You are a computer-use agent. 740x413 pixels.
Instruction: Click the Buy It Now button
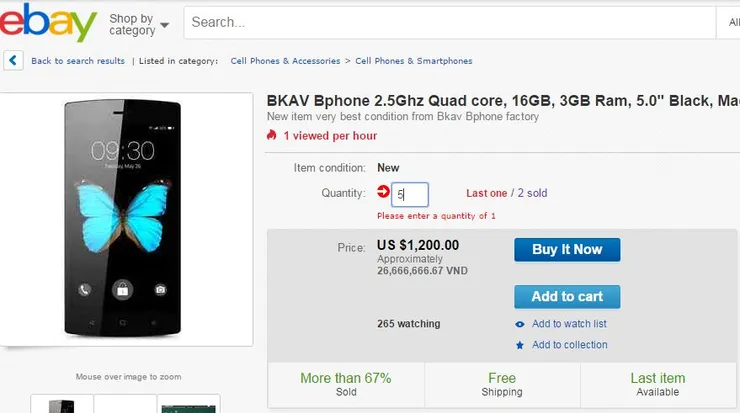(x=567, y=250)
